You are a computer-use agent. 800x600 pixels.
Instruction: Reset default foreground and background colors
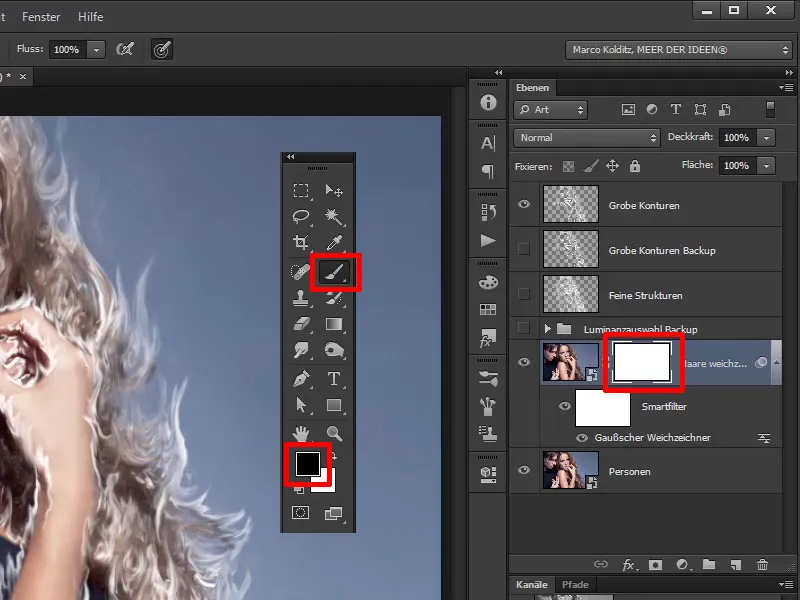[x=299, y=490]
